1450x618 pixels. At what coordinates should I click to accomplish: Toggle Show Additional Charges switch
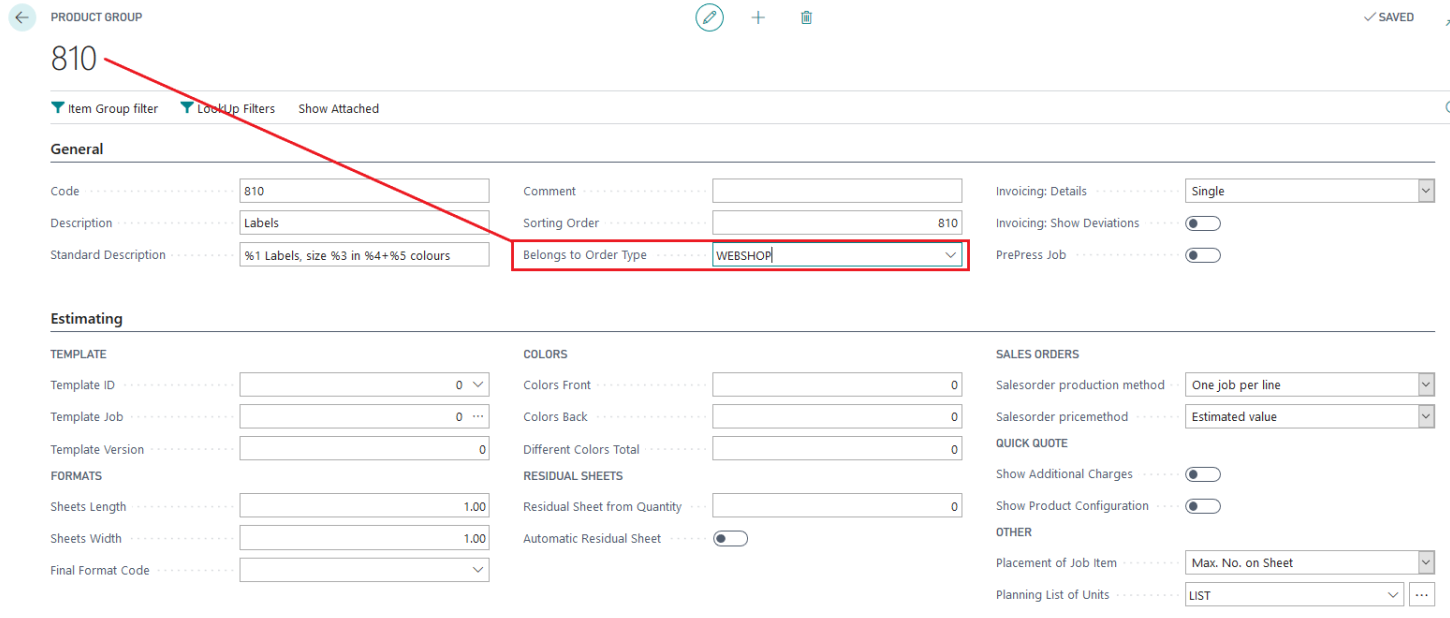click(1202, 474)
